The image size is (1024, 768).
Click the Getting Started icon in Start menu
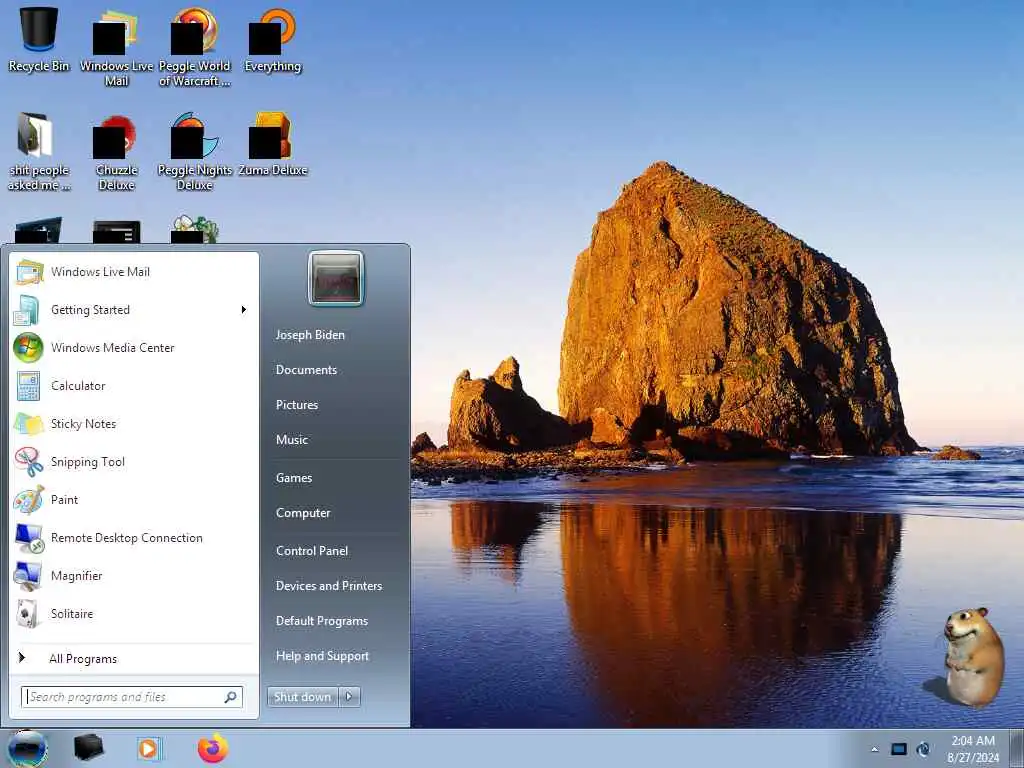click(27, 310)
